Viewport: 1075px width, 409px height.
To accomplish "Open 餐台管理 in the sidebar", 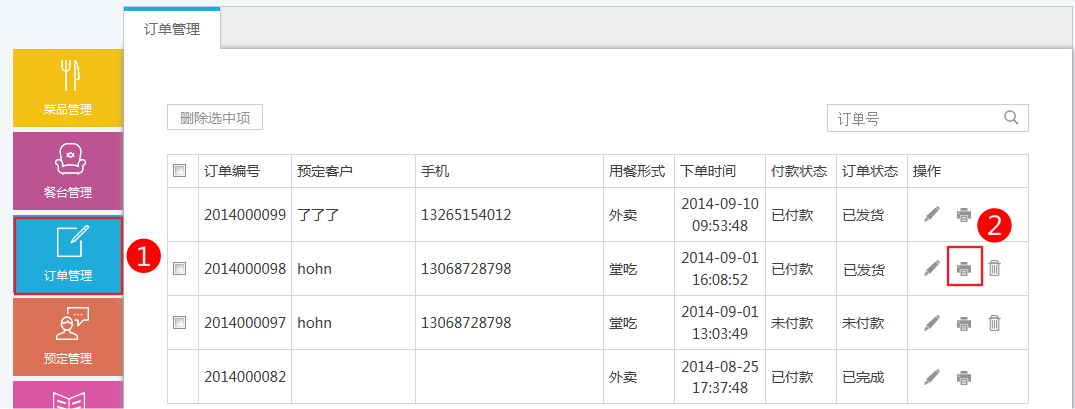I will [x=68, y=170].
